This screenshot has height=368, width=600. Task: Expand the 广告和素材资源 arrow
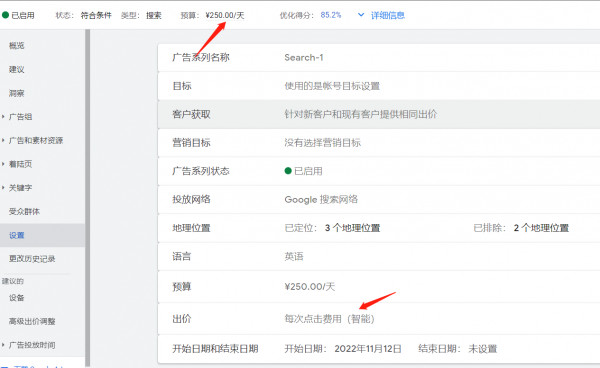(3, 140)
